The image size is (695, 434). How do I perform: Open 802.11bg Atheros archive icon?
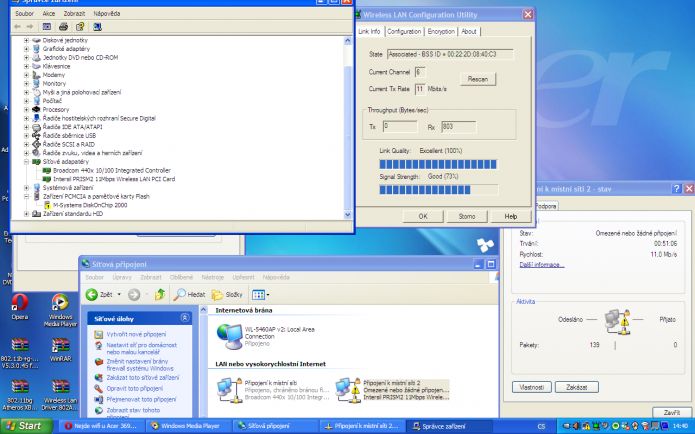(20, 395)
